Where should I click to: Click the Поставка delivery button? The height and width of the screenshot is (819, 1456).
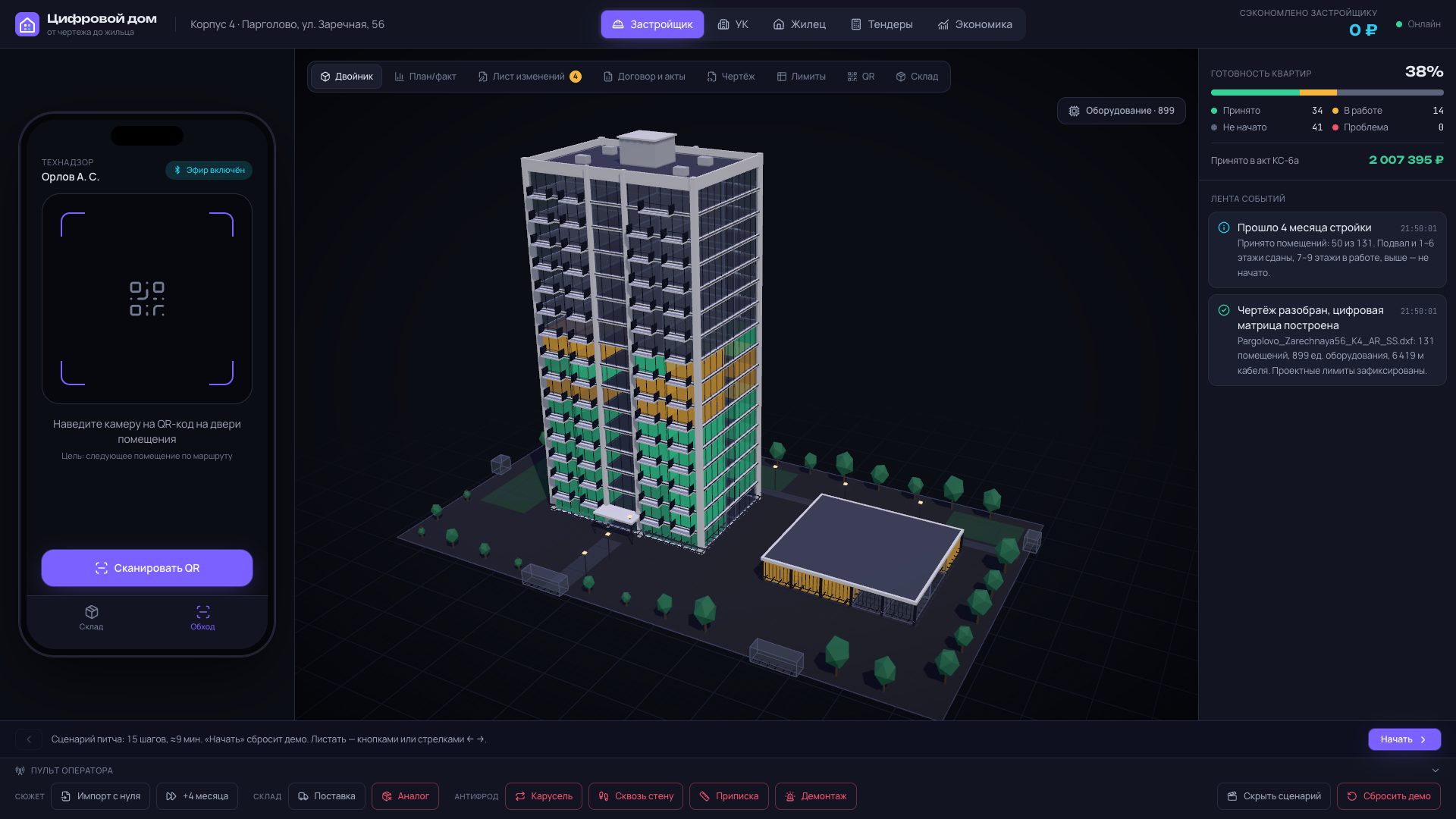pos(327,796)
